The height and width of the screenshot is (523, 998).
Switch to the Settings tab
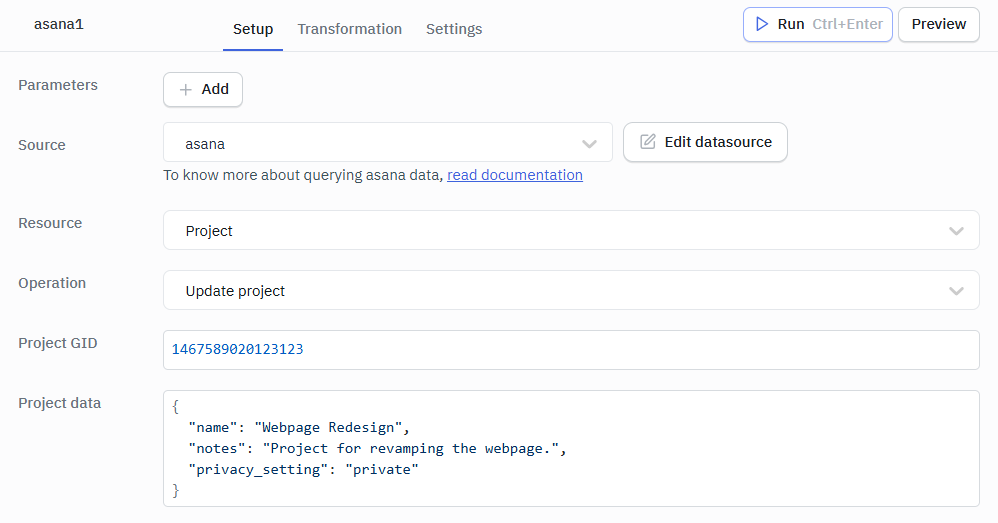pos(454,29)
